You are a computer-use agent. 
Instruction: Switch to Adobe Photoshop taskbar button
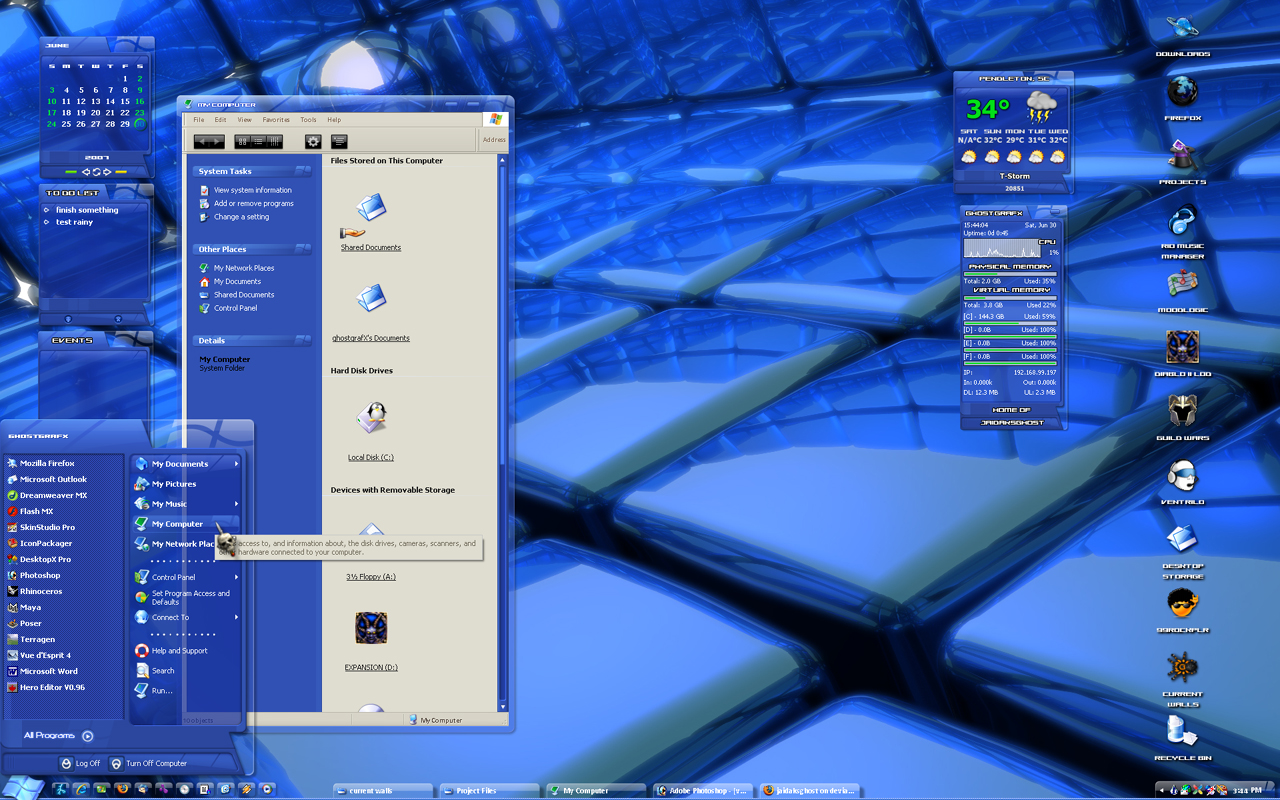703,790
